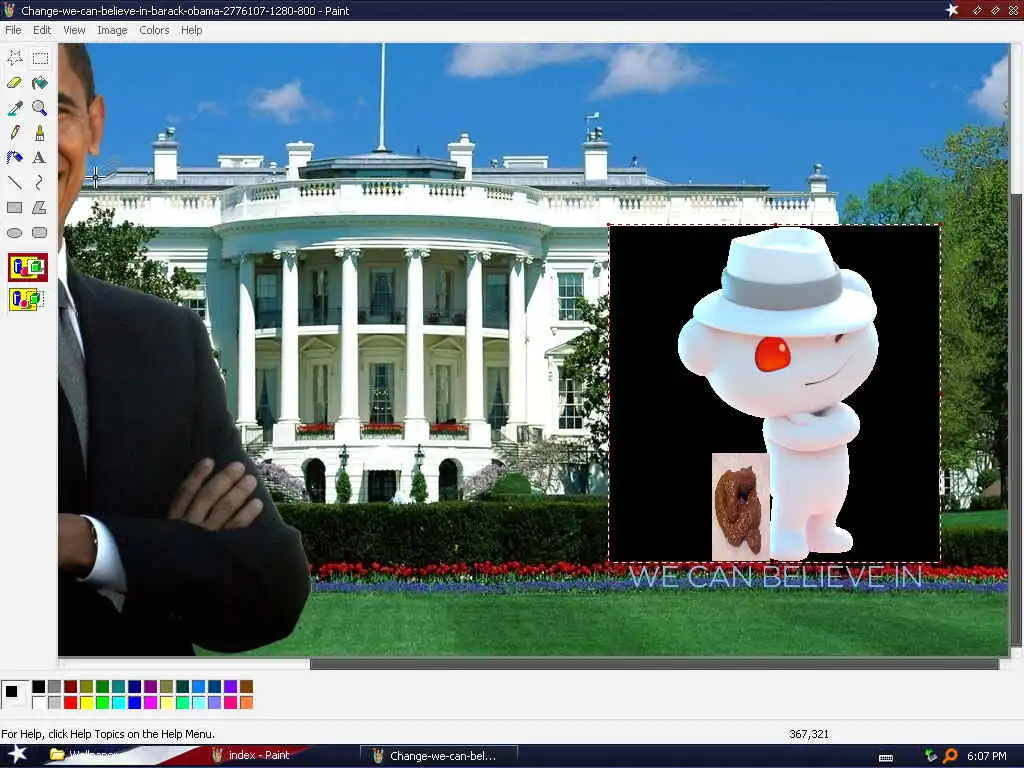Select the dark red maroon swatch
1024x768 pixels.
tap(71, 686)
